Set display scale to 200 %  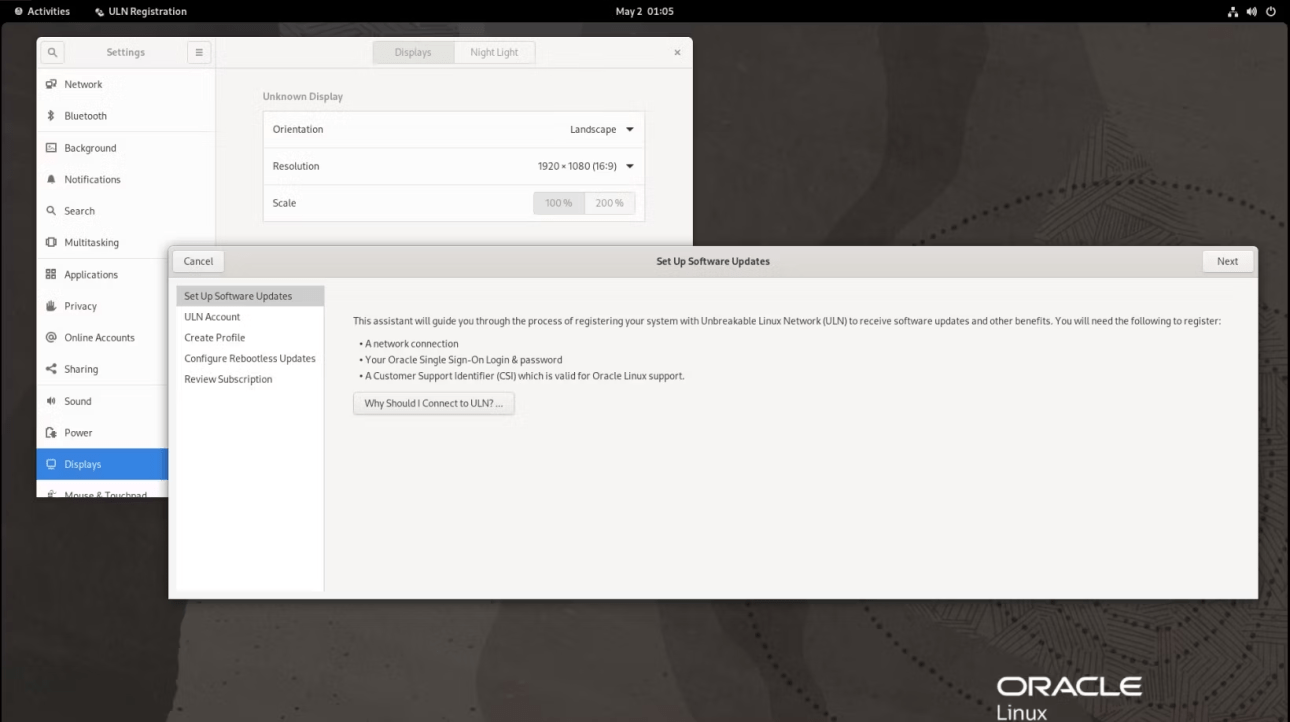[609, 203]
